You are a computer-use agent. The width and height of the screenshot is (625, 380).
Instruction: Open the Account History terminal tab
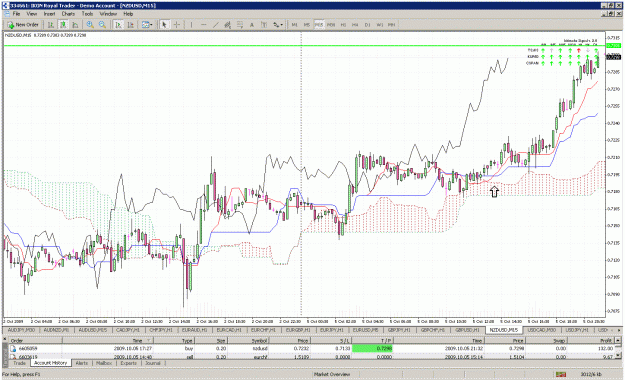click(x=50, y=363)
